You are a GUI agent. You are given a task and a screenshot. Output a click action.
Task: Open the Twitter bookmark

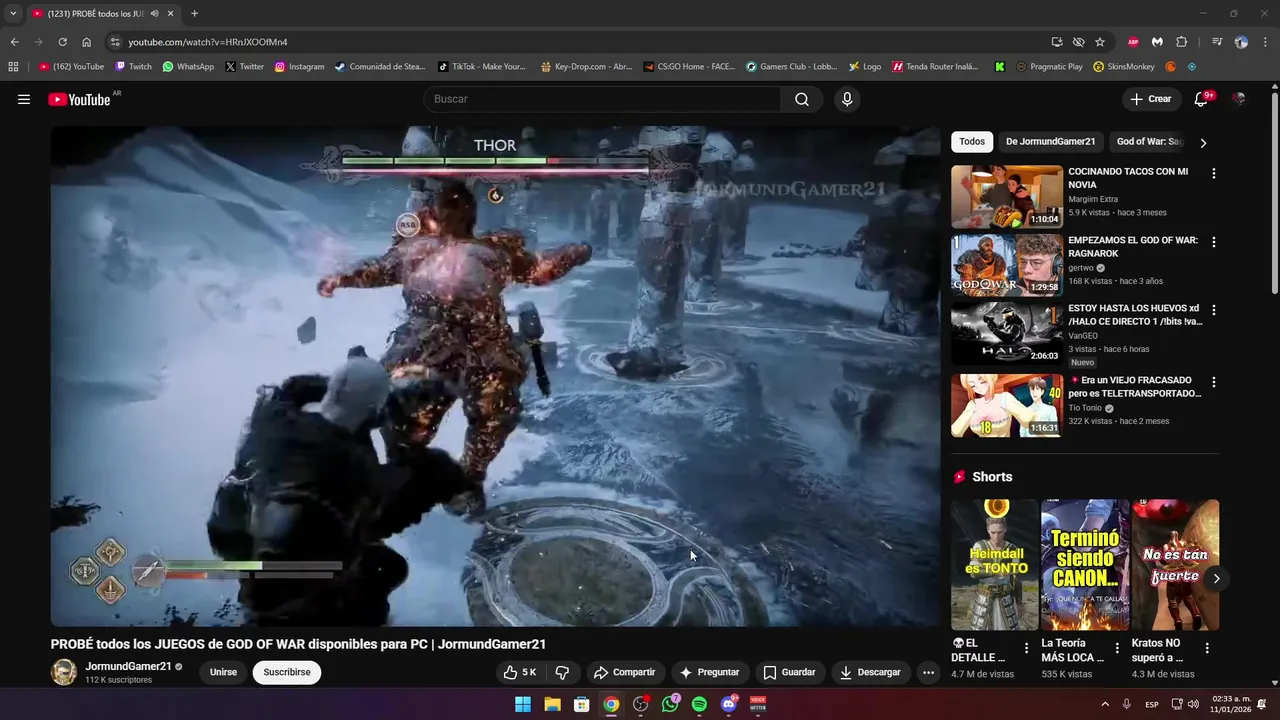point(245,67)
